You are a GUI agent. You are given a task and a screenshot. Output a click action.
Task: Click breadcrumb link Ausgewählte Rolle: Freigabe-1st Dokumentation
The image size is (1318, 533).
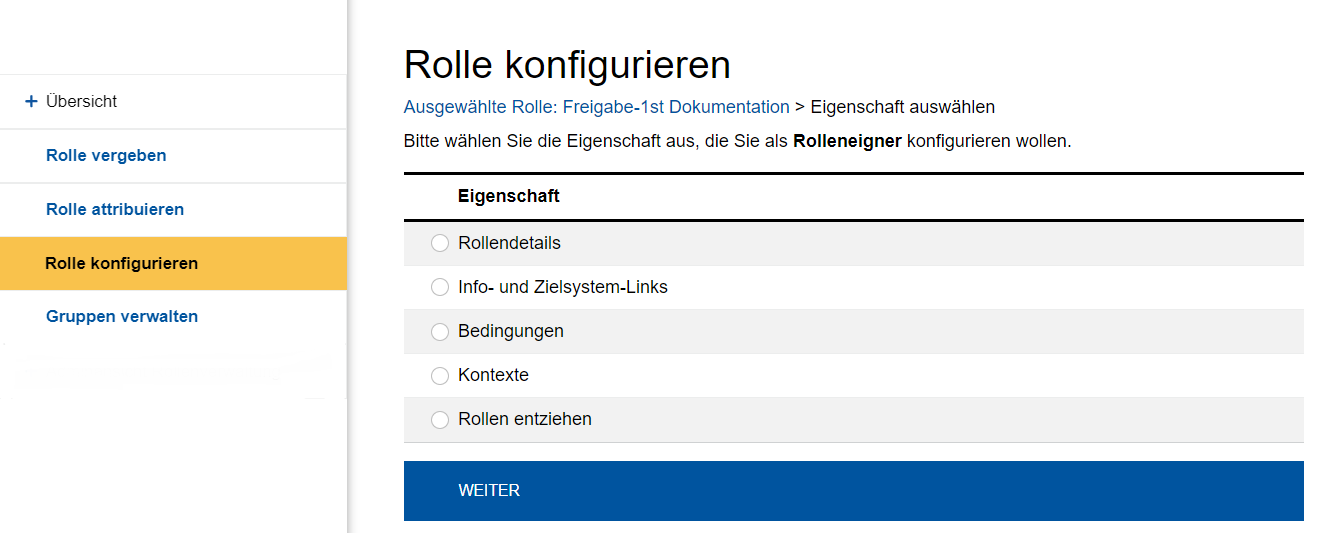pyautogui.click(x=596, y=107)
